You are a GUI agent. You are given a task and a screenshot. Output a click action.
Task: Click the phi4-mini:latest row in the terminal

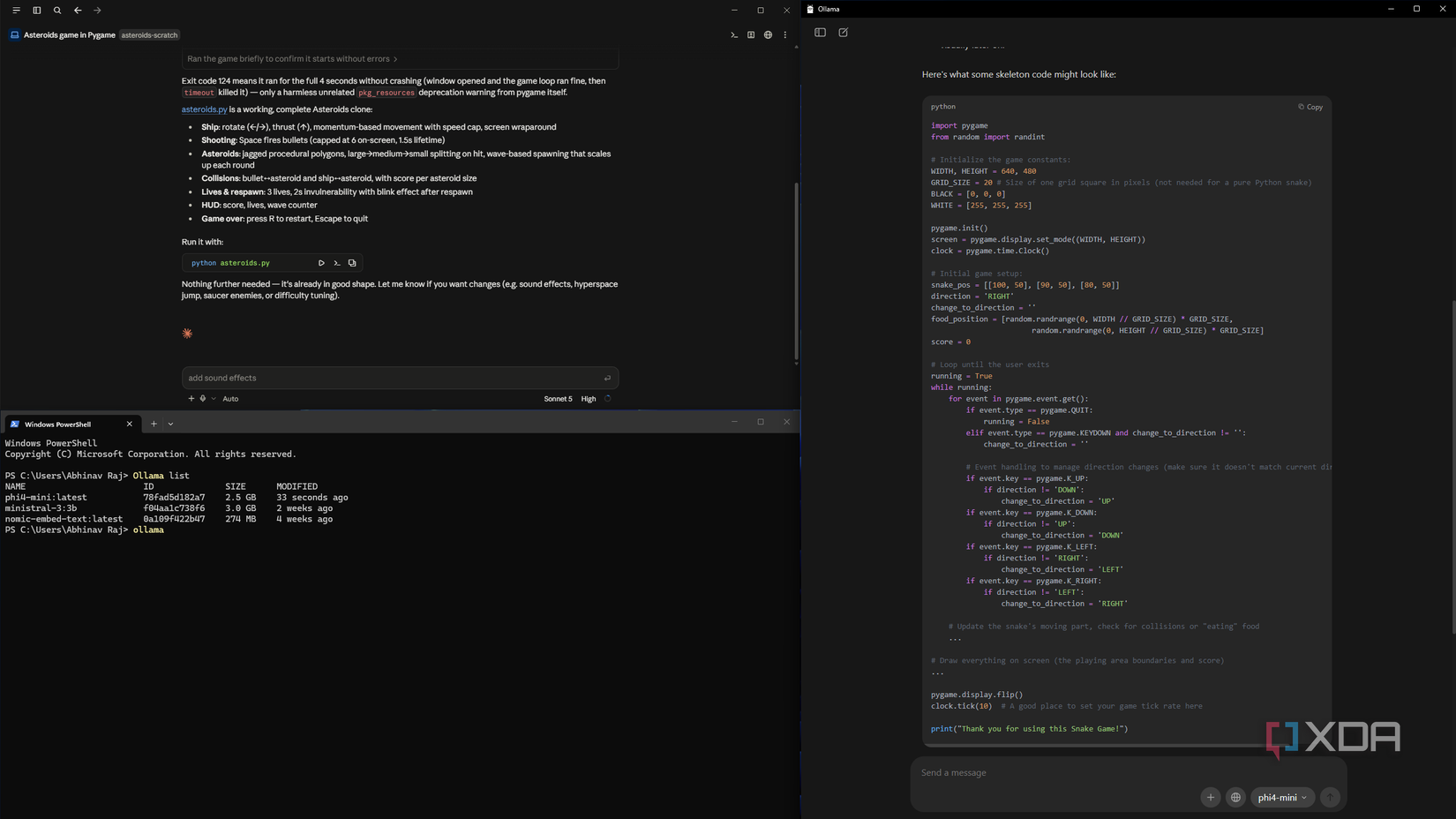[176, 498]
